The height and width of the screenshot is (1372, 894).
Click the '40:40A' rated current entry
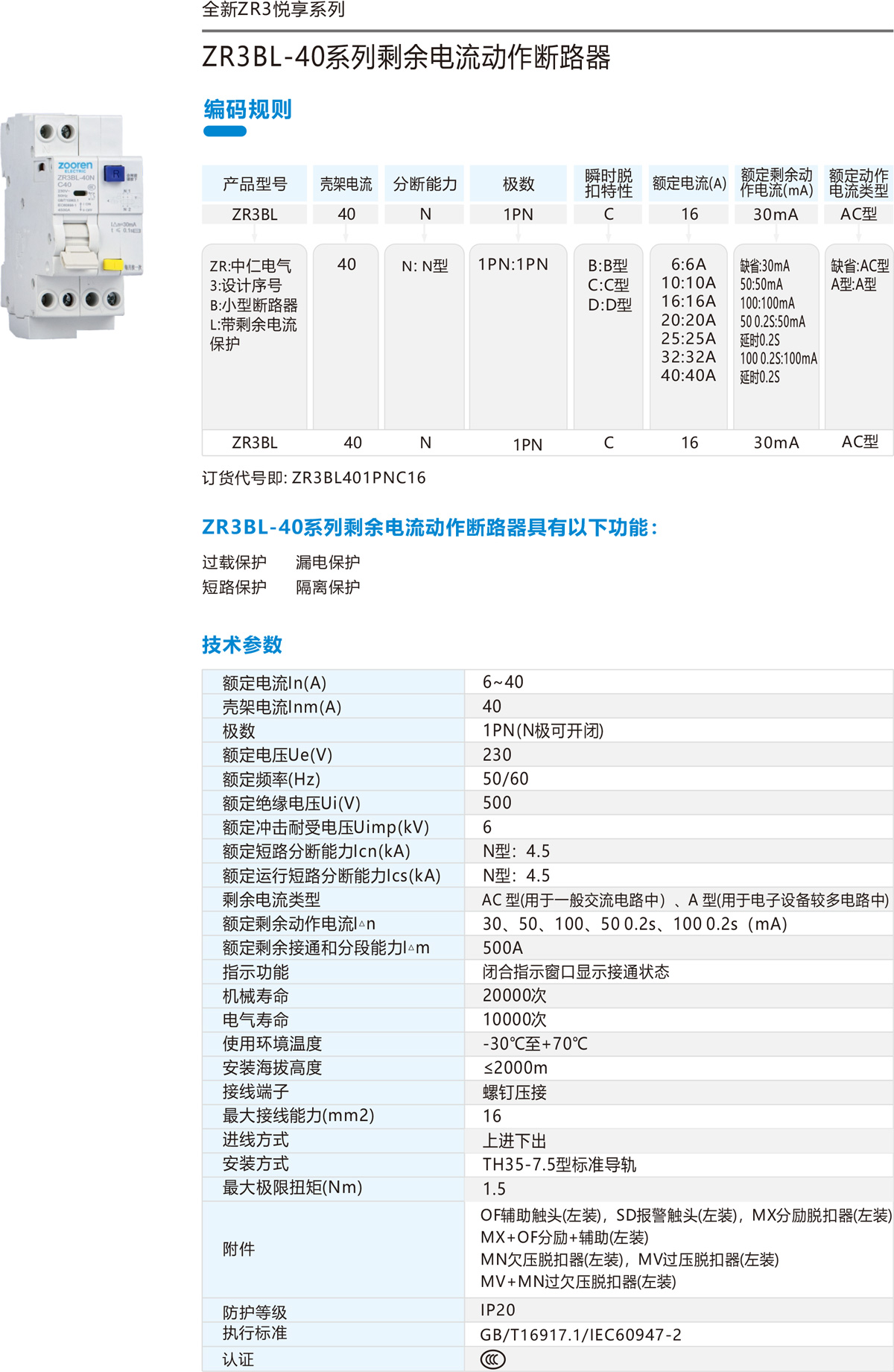point(688,376)
